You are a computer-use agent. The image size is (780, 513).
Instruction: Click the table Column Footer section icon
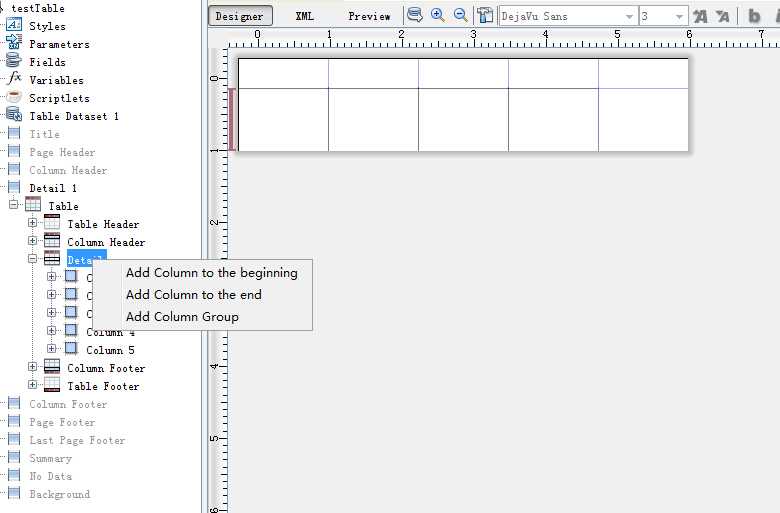coord(52,367)
